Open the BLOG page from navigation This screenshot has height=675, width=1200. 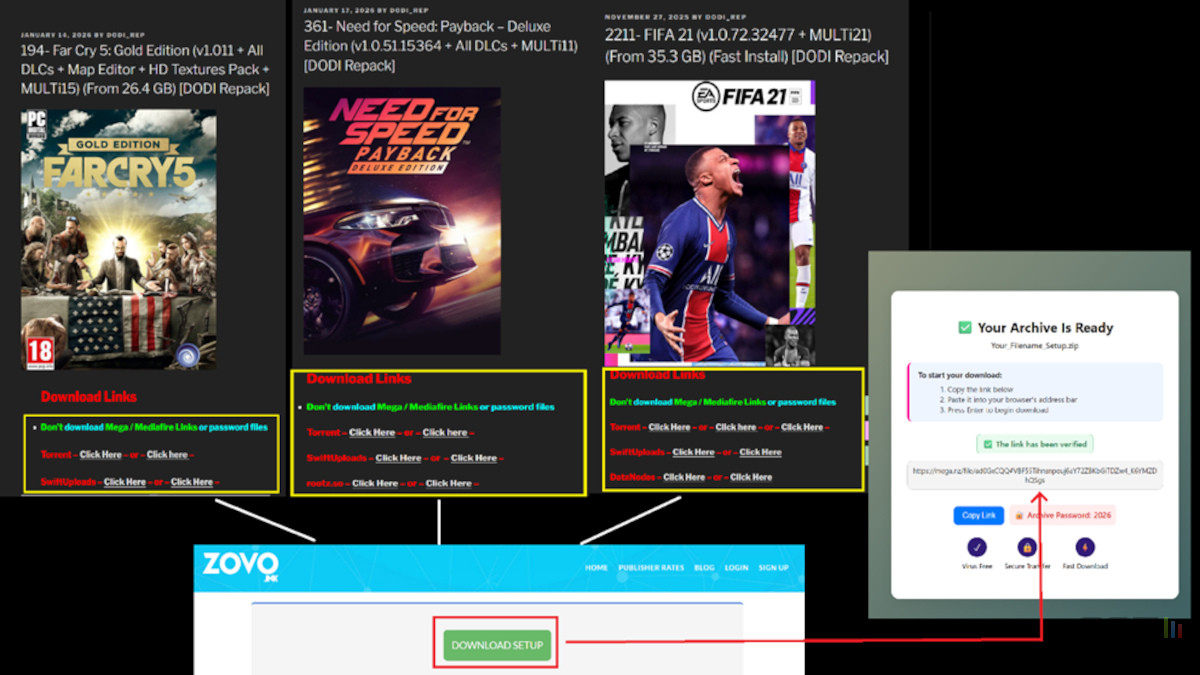point(704,568)
